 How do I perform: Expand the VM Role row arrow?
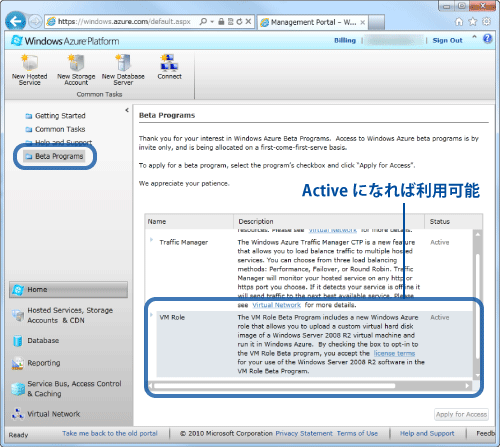[151, 315]
